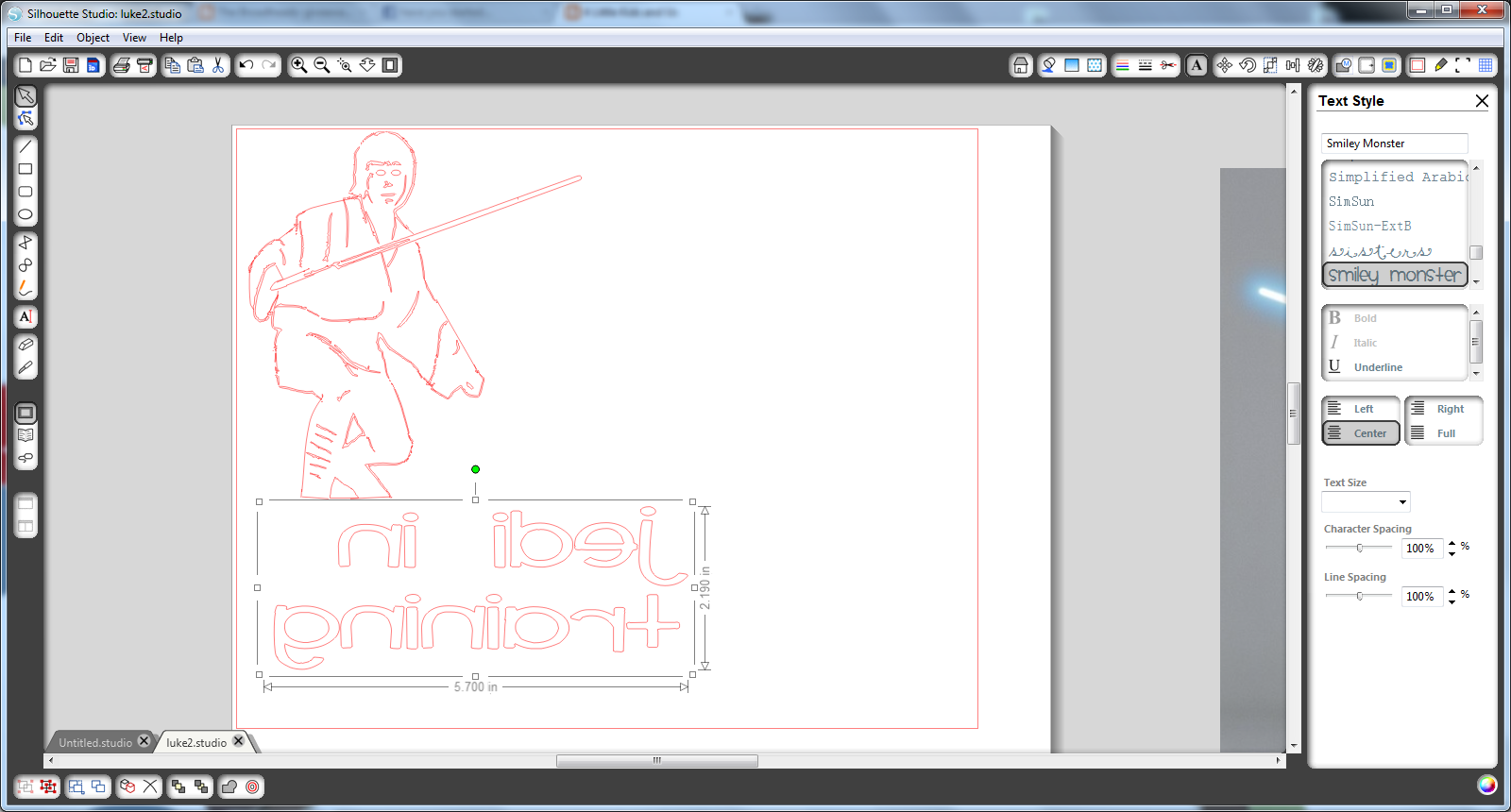The width and height of the screenshot is (1511, 812).
Task: Click the green rotation handle above the text
Action: (475, 469)
